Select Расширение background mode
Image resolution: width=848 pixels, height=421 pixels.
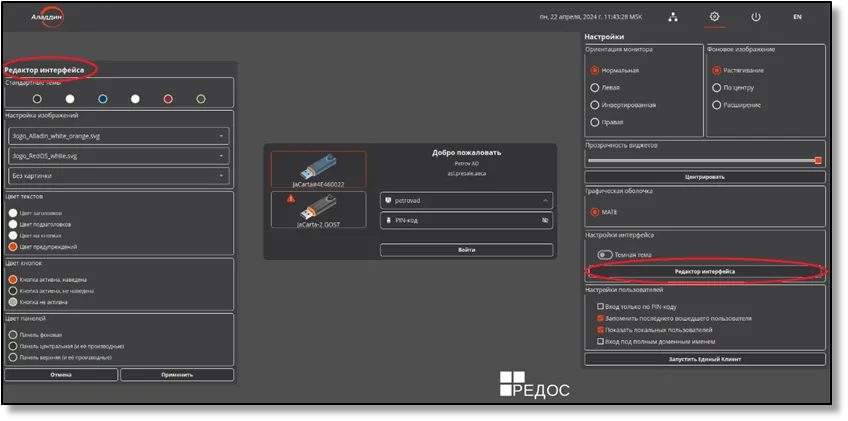click(717, 105)
